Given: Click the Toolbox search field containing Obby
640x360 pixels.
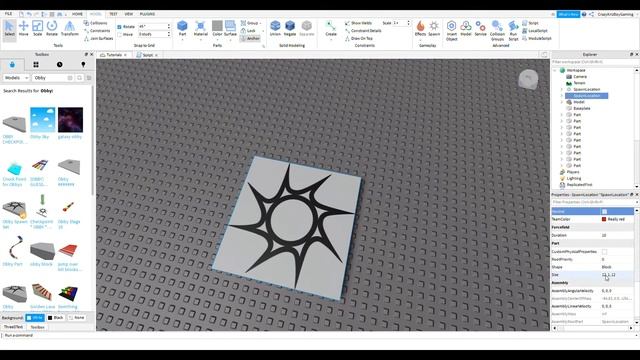Looking at the screenshot, I should (x=49, y=78).
